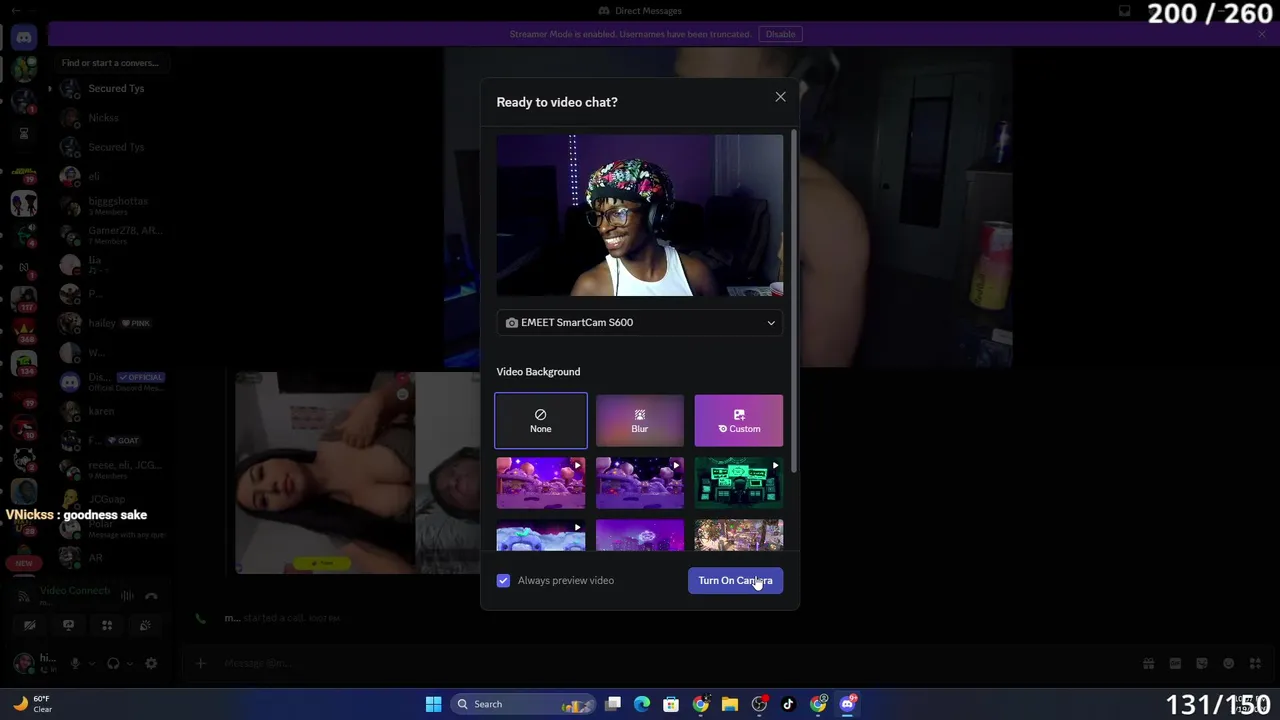1280x720 pixels.
Task: Click the user avatar in bottom panel
Action: (x=24, y=663)
